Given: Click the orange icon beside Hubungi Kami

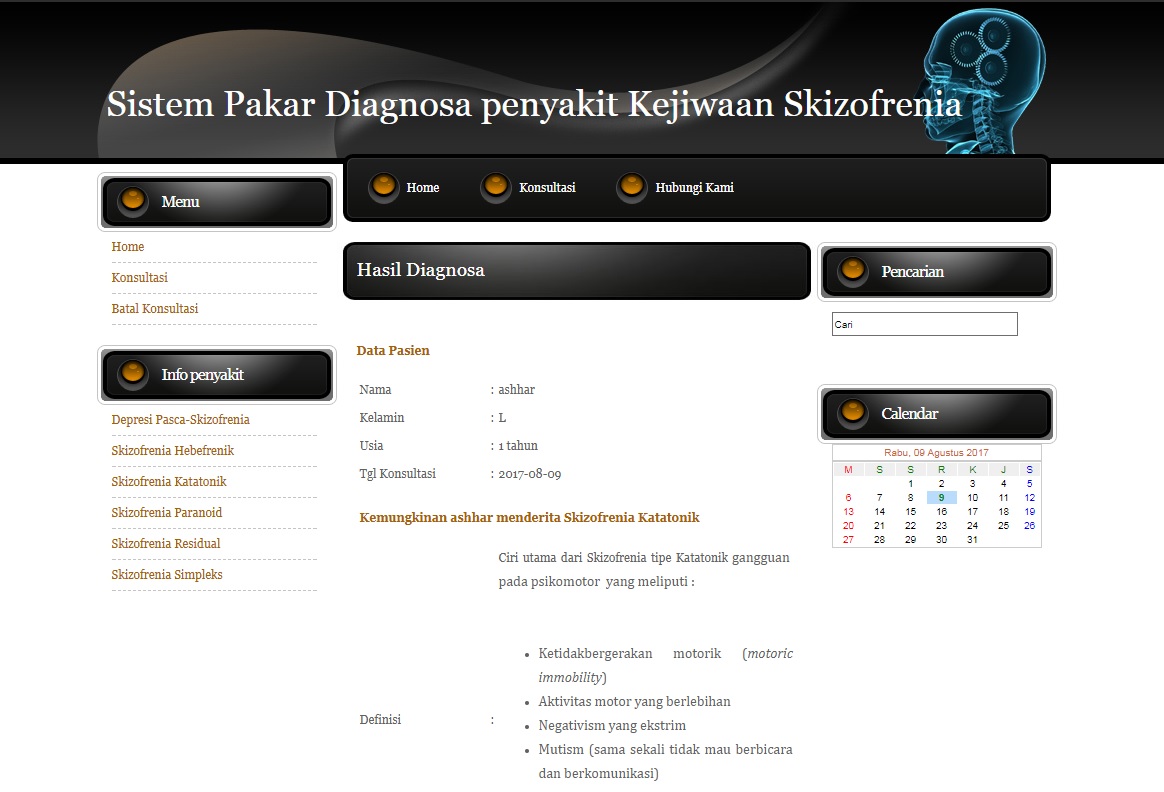Looking at the screenshot, I should click(632, 186).
